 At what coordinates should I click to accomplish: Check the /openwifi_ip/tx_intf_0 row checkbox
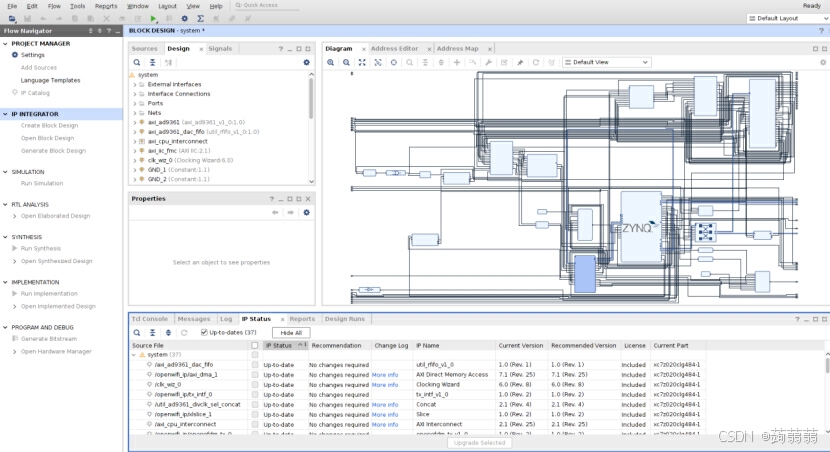(x=255, y=394)
